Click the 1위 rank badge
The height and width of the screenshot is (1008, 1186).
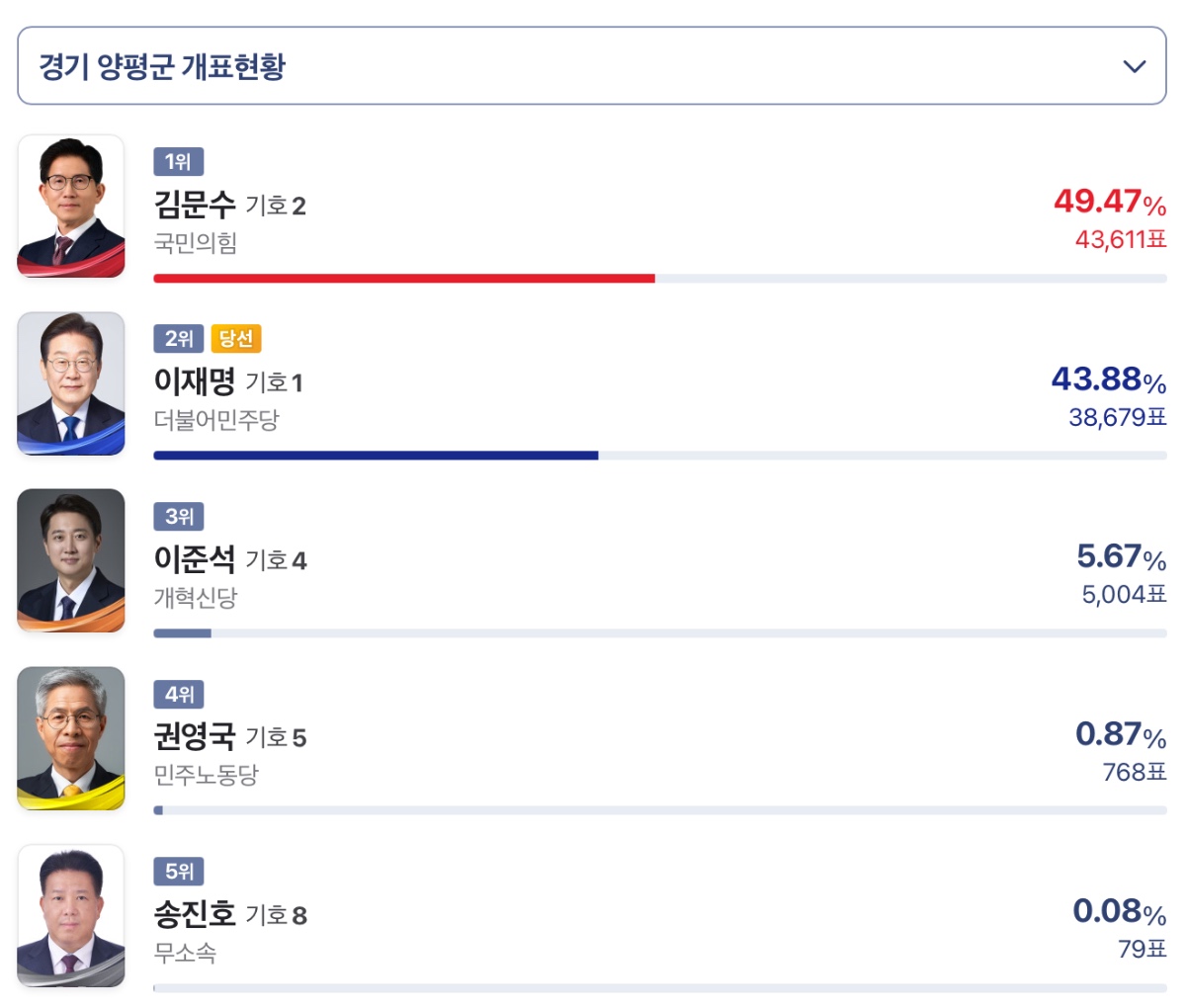(178, 162)
